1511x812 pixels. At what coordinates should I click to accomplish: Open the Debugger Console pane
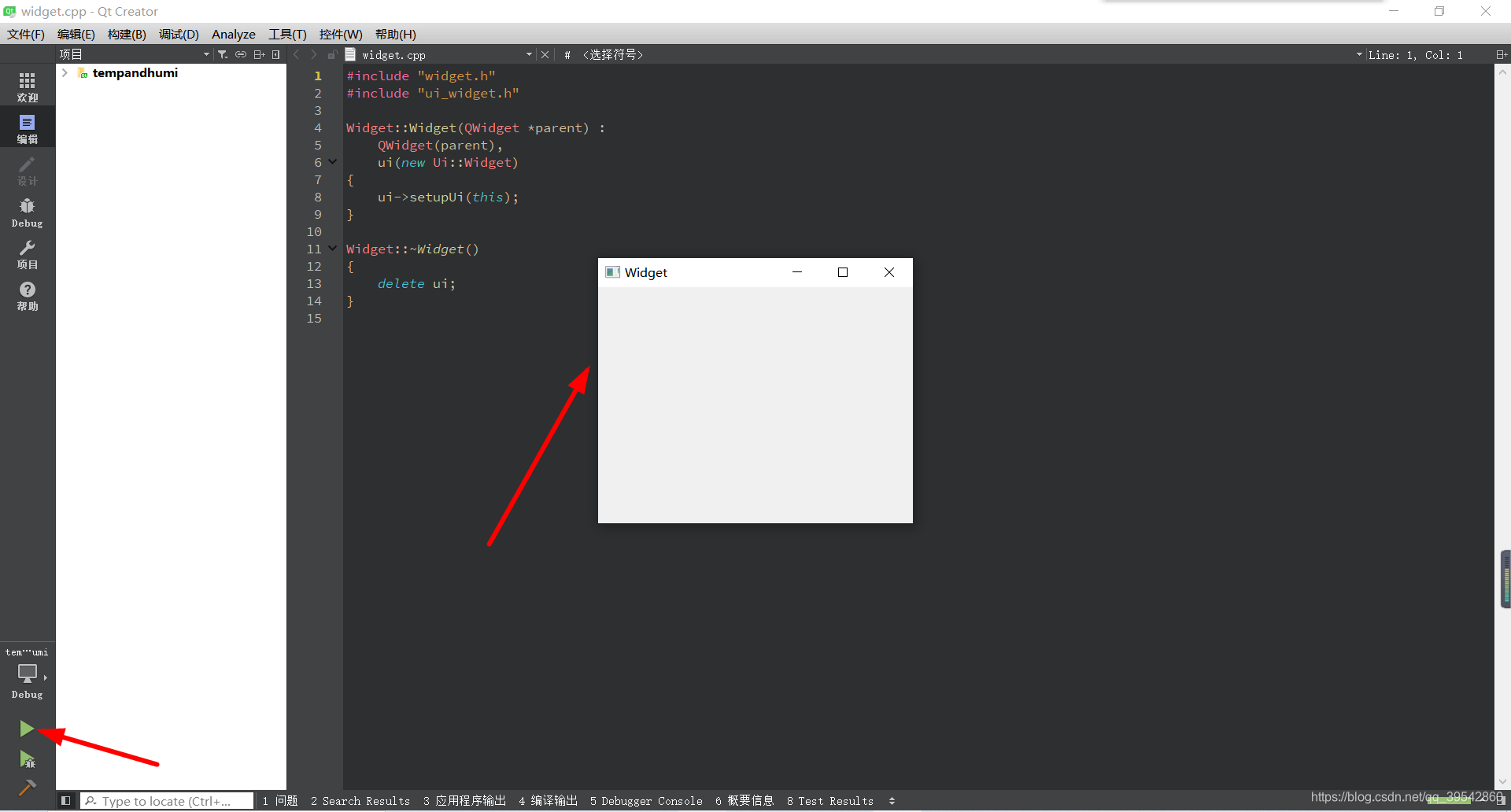(x=646, y=801)
